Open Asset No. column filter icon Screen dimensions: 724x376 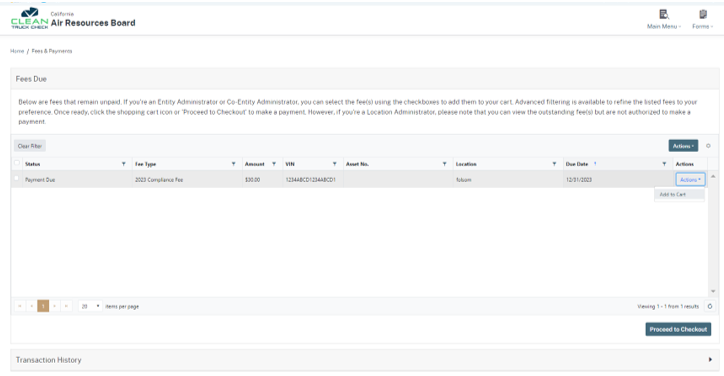(444, 164)
